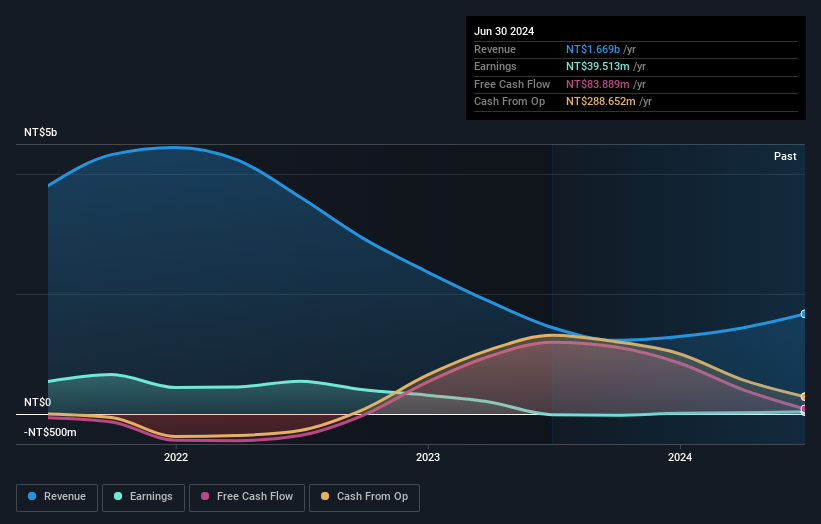Click the NT$288.652m cash from op value
Viewport: 821px width, 524px height.
tap(601, 102)
